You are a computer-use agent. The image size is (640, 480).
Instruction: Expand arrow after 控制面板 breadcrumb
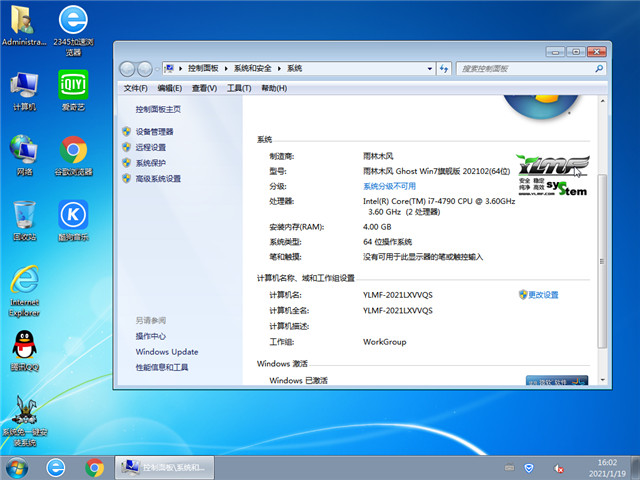coord(226,69)
